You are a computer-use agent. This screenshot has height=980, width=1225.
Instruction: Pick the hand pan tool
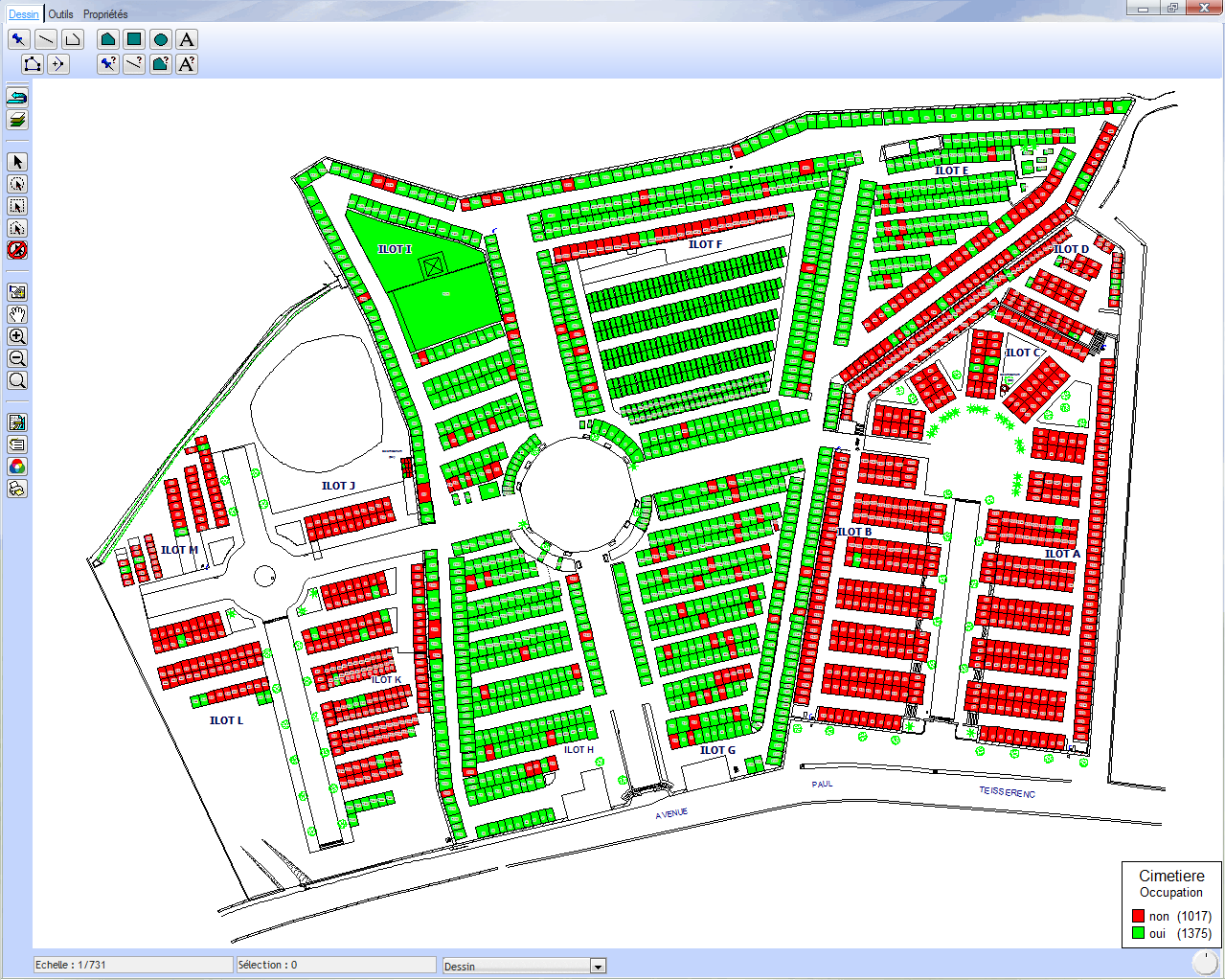point(17,314)
